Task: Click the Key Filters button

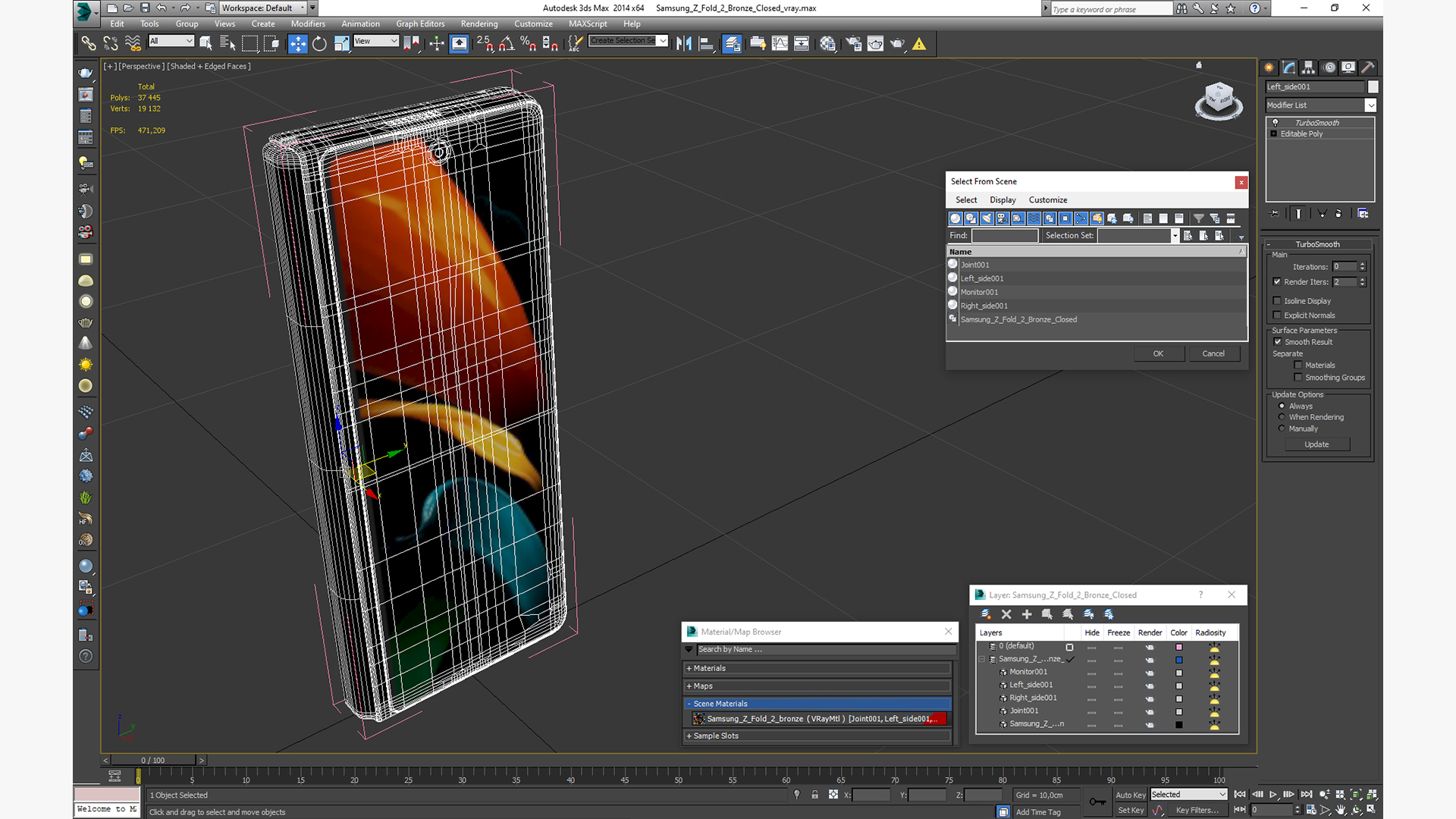Action: [1197, 810]
